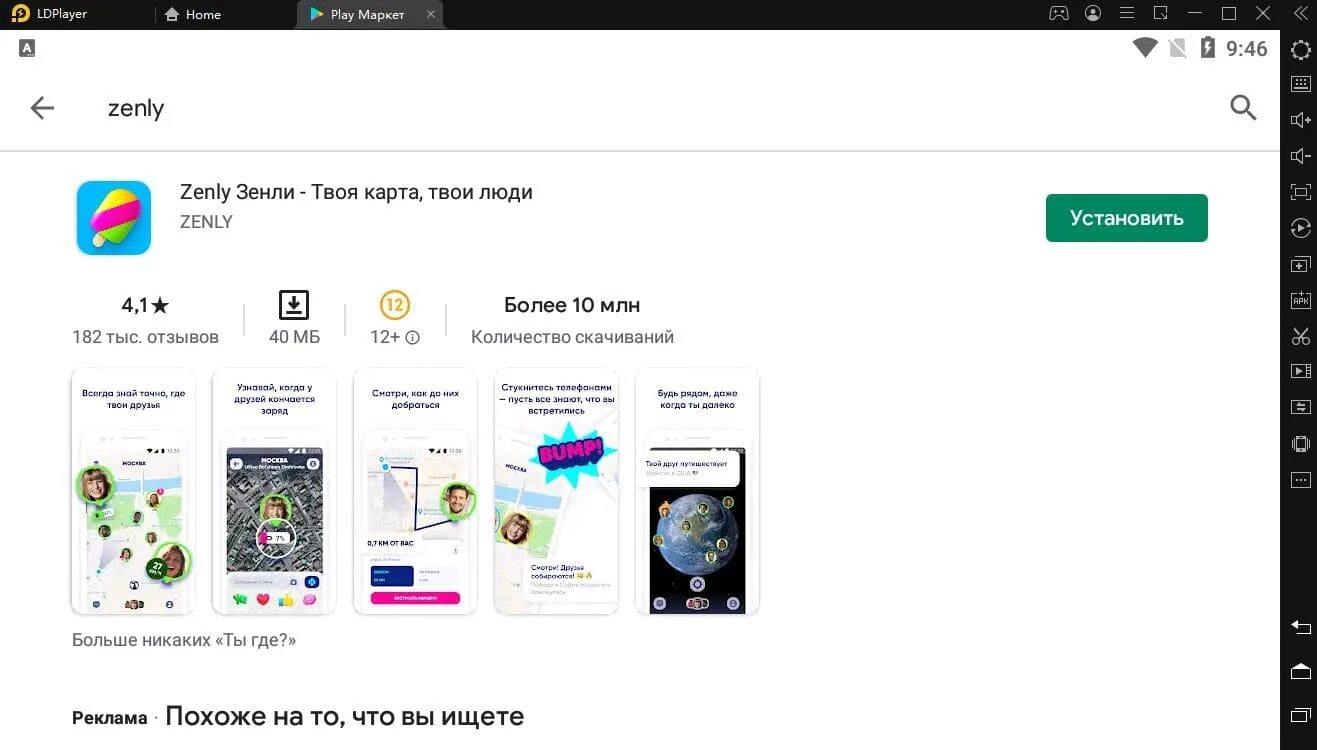Switch to the Home tab in LDPlayer
The image size is (1317, 750).
coord(192,14)
